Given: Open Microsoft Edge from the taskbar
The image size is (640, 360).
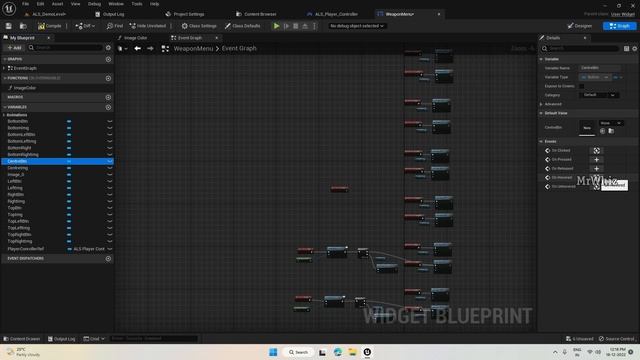Looking at the screenshot, I should pyautogui.click(x=338, y=352).
